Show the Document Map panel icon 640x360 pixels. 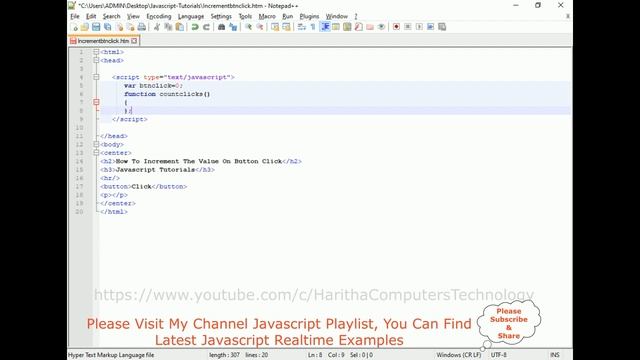[x=347, y=27]
